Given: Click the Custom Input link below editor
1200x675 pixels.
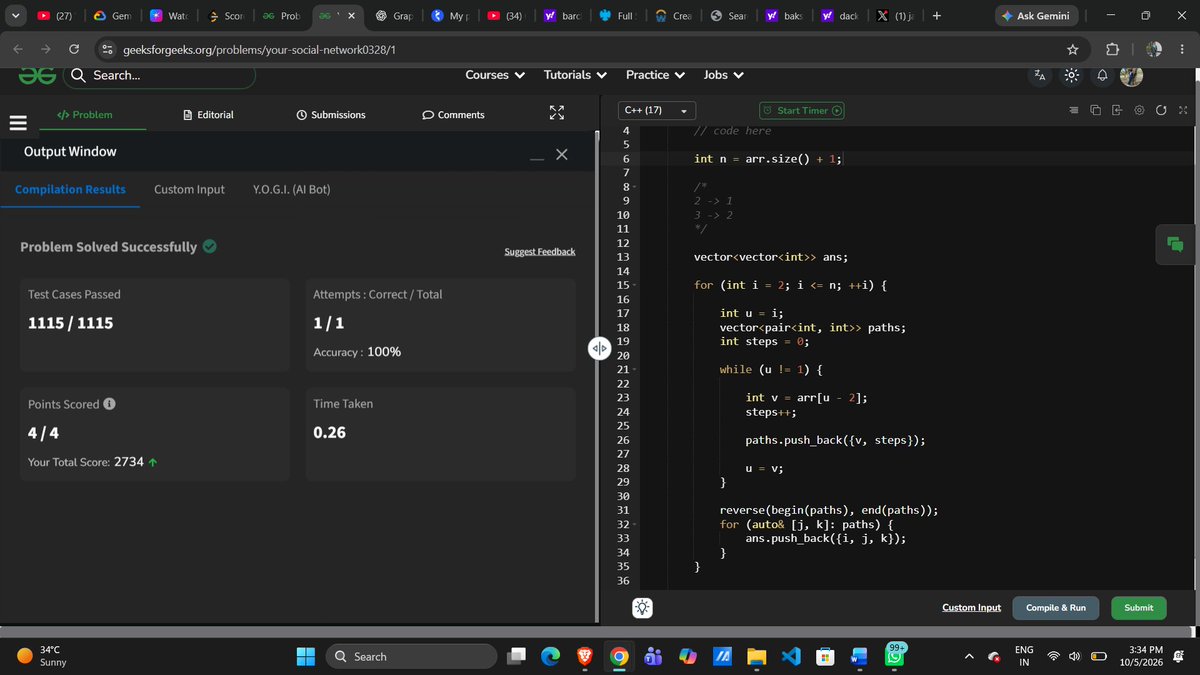Looking at the screenshot, I should 971,607.
